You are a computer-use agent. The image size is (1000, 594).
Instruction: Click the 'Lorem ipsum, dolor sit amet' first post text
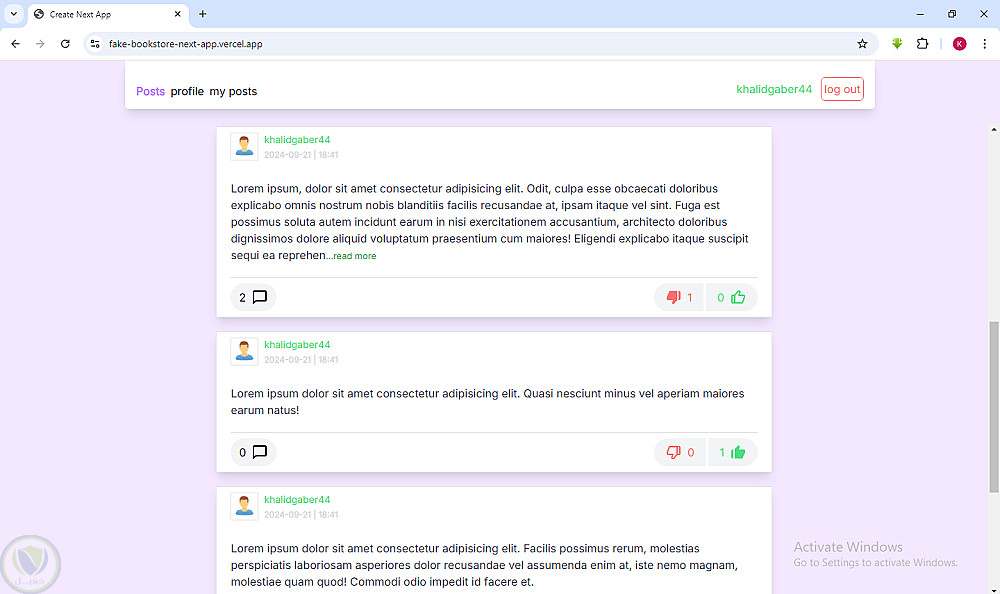[x=490, y=222]
